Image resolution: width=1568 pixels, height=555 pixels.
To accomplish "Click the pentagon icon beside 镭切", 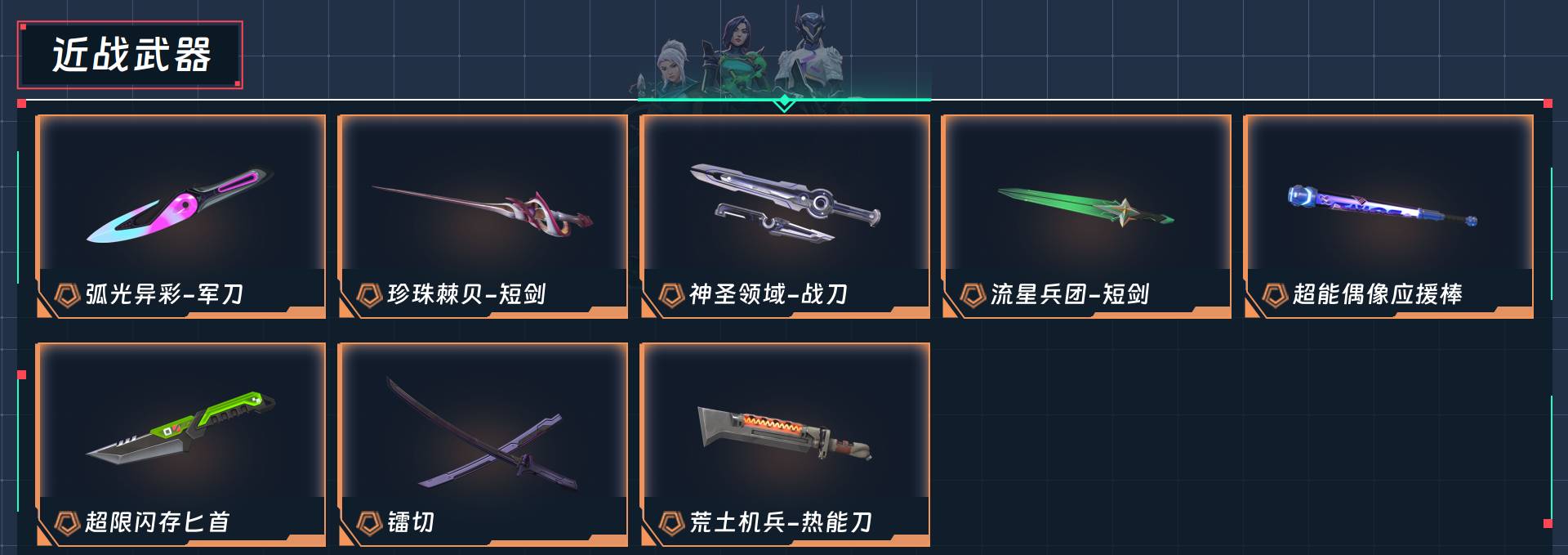I will (369, 522).
